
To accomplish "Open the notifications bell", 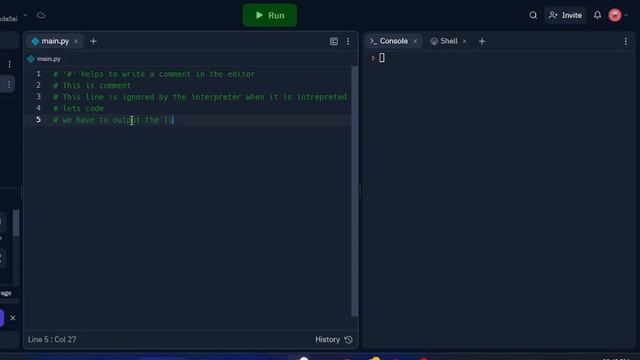I will tap(598, 16).
